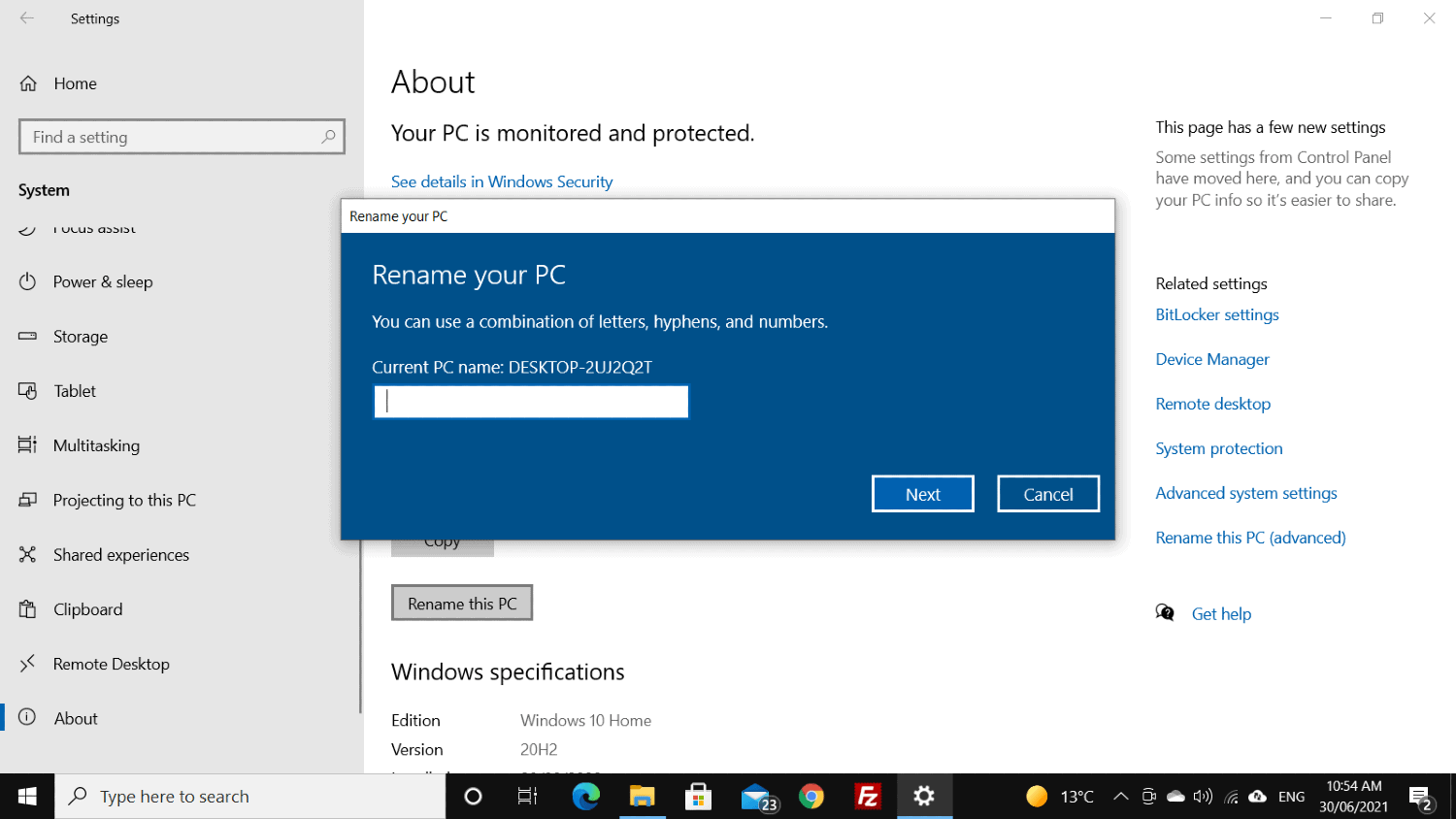Click the cloud upload tray icon
The image size is (1456, 819).
tap(1258, 797)
